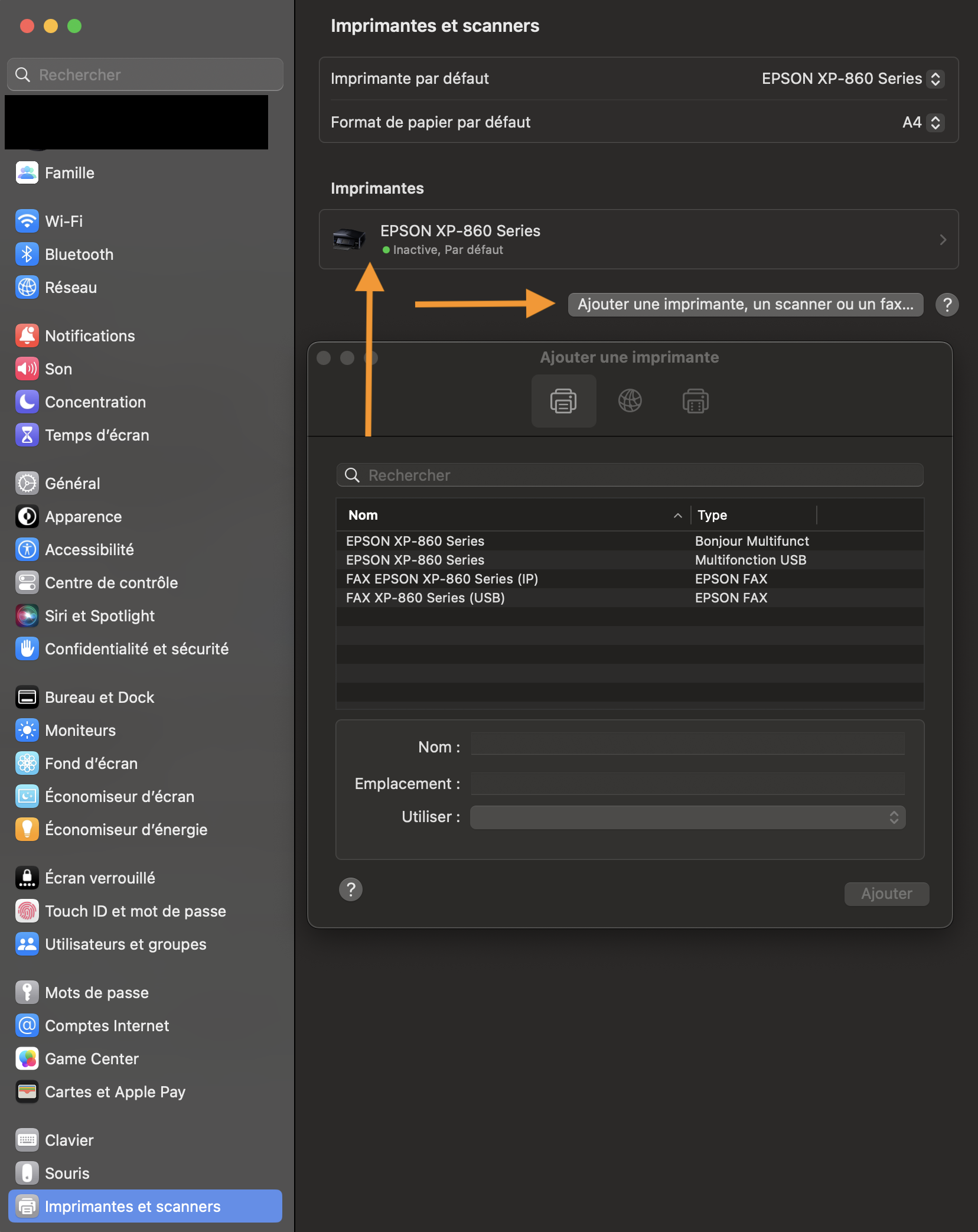Open Game Center settings
This screenshot has height=1232, width=978.
tap(145, 1059)
